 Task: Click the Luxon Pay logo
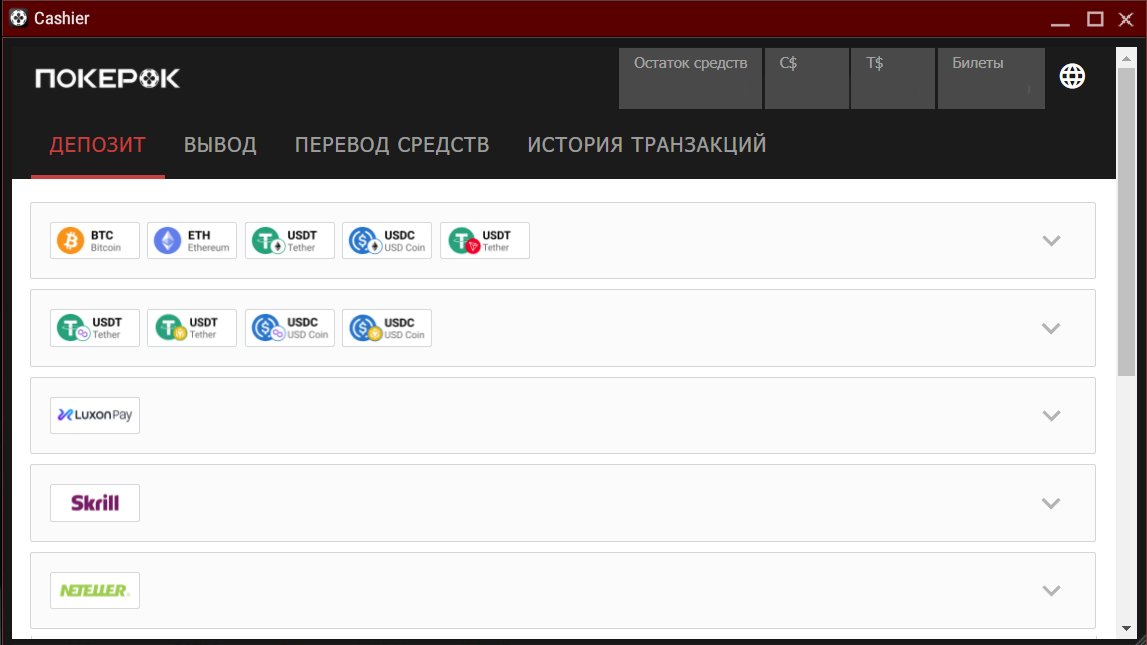(x=95, y=415)
